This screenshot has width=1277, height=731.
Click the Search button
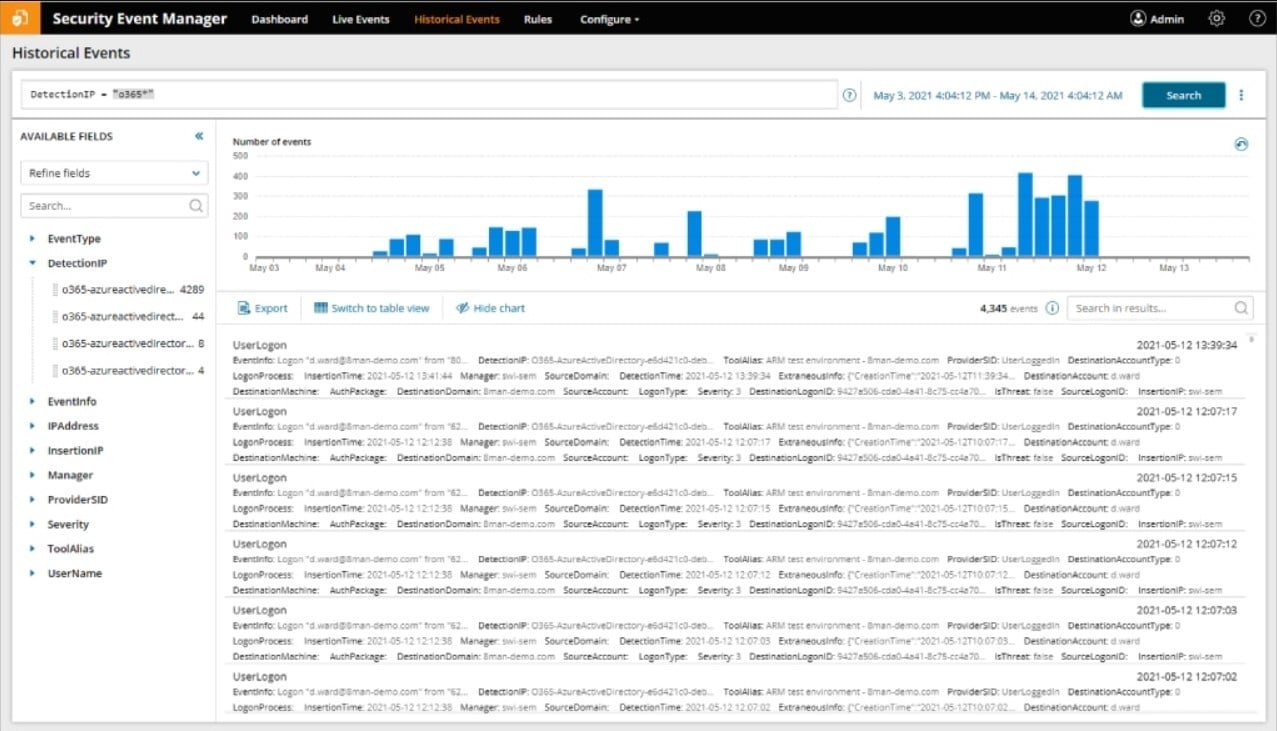coord(1183,95)
